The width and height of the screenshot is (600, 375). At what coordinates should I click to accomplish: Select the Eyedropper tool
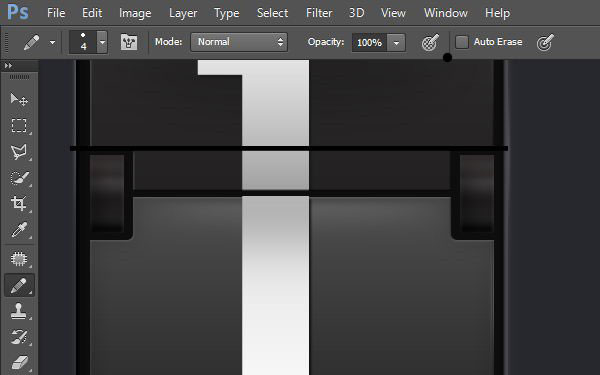(x=19, y=230)
